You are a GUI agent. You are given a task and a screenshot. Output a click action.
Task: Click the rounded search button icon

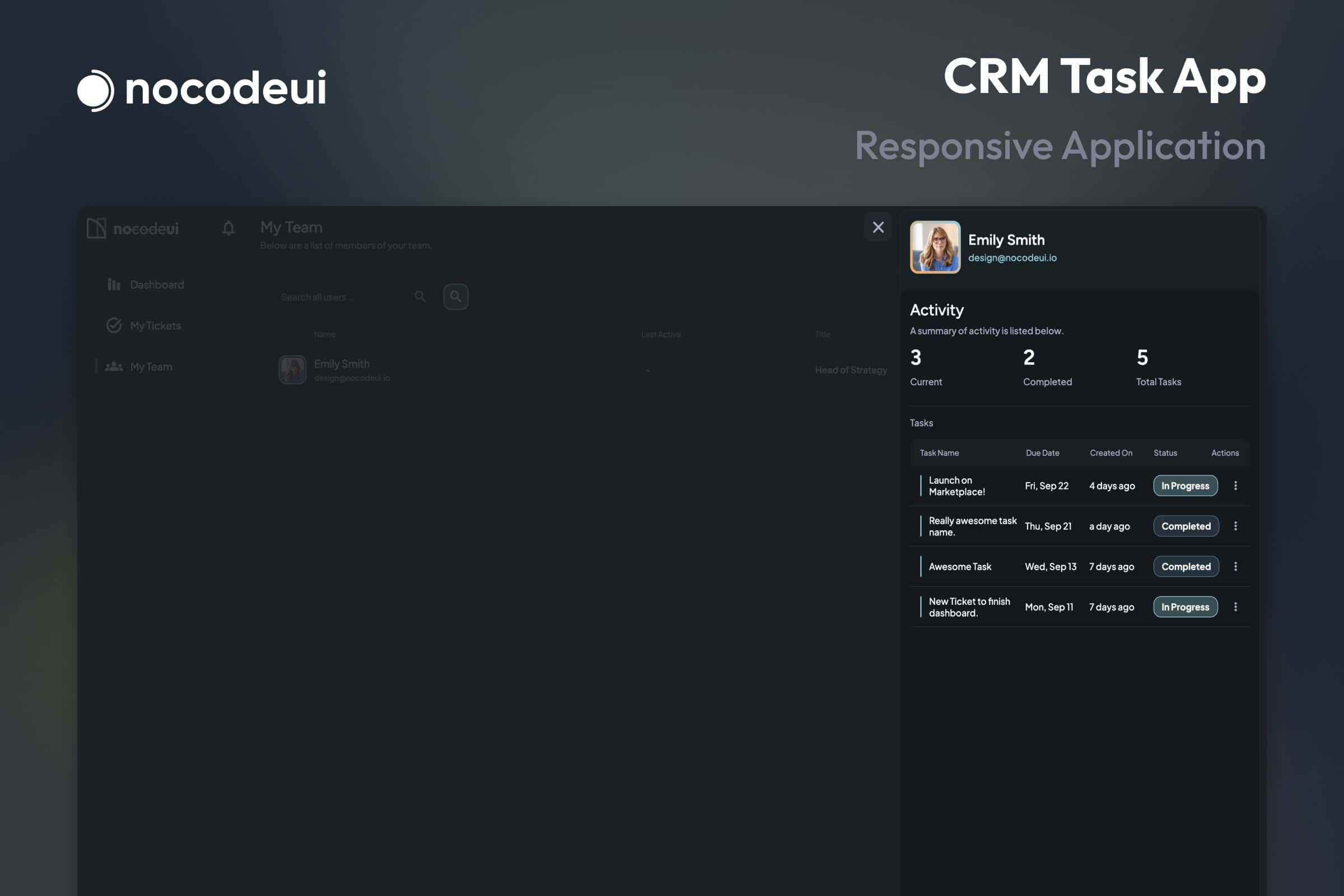(x=455, y=297)
